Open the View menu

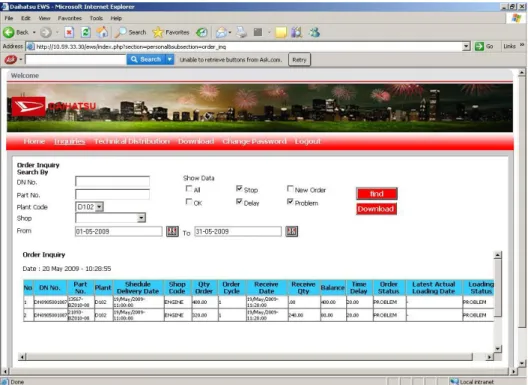44,18
